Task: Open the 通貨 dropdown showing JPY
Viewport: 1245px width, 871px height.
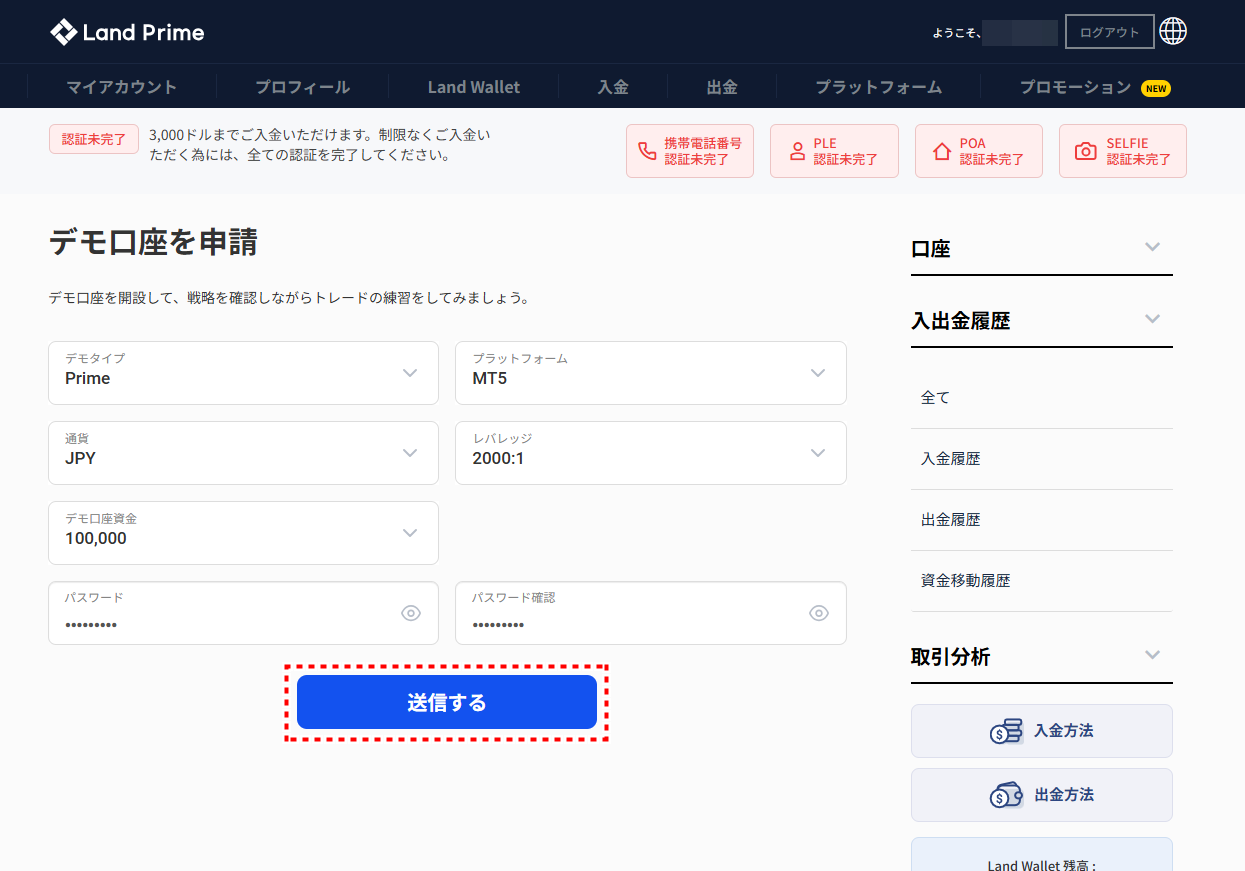Action: coord(243,453)
